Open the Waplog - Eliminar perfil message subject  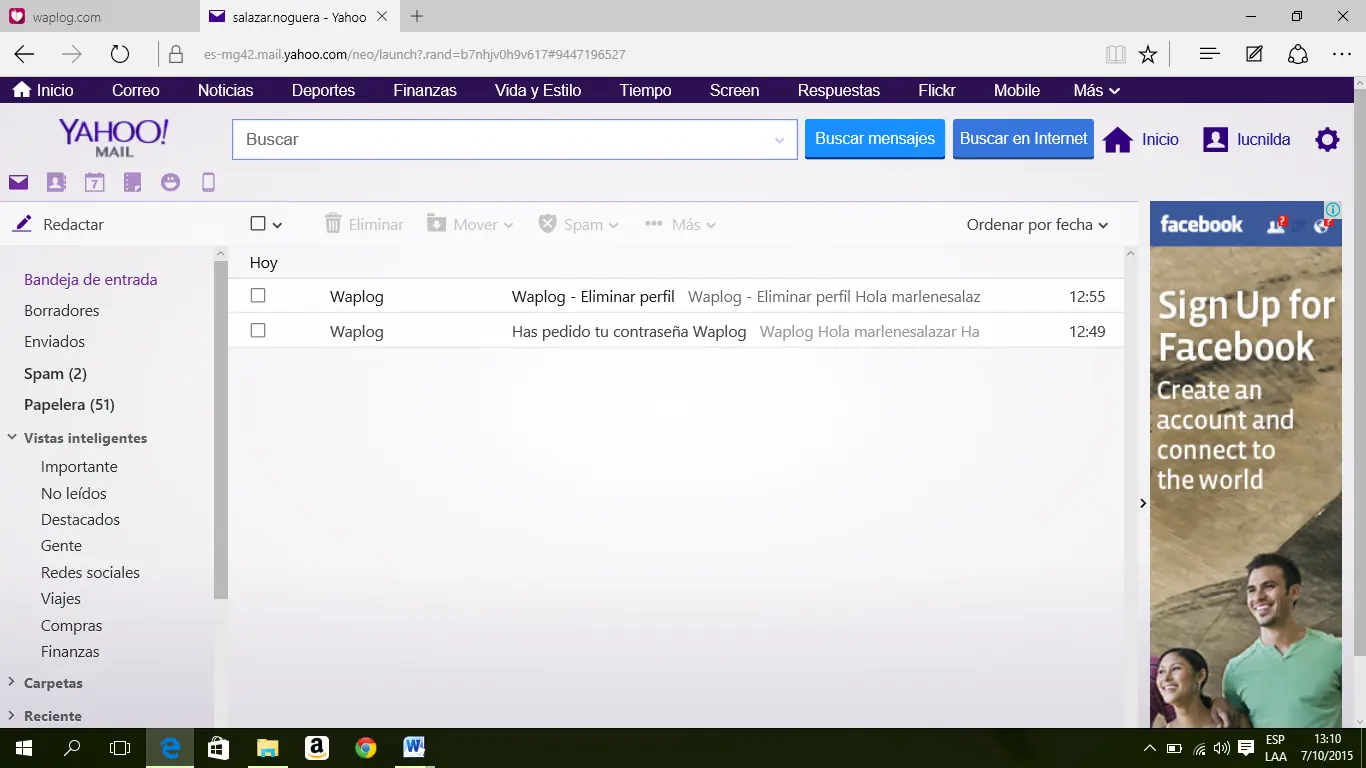[x=593, y=296]
